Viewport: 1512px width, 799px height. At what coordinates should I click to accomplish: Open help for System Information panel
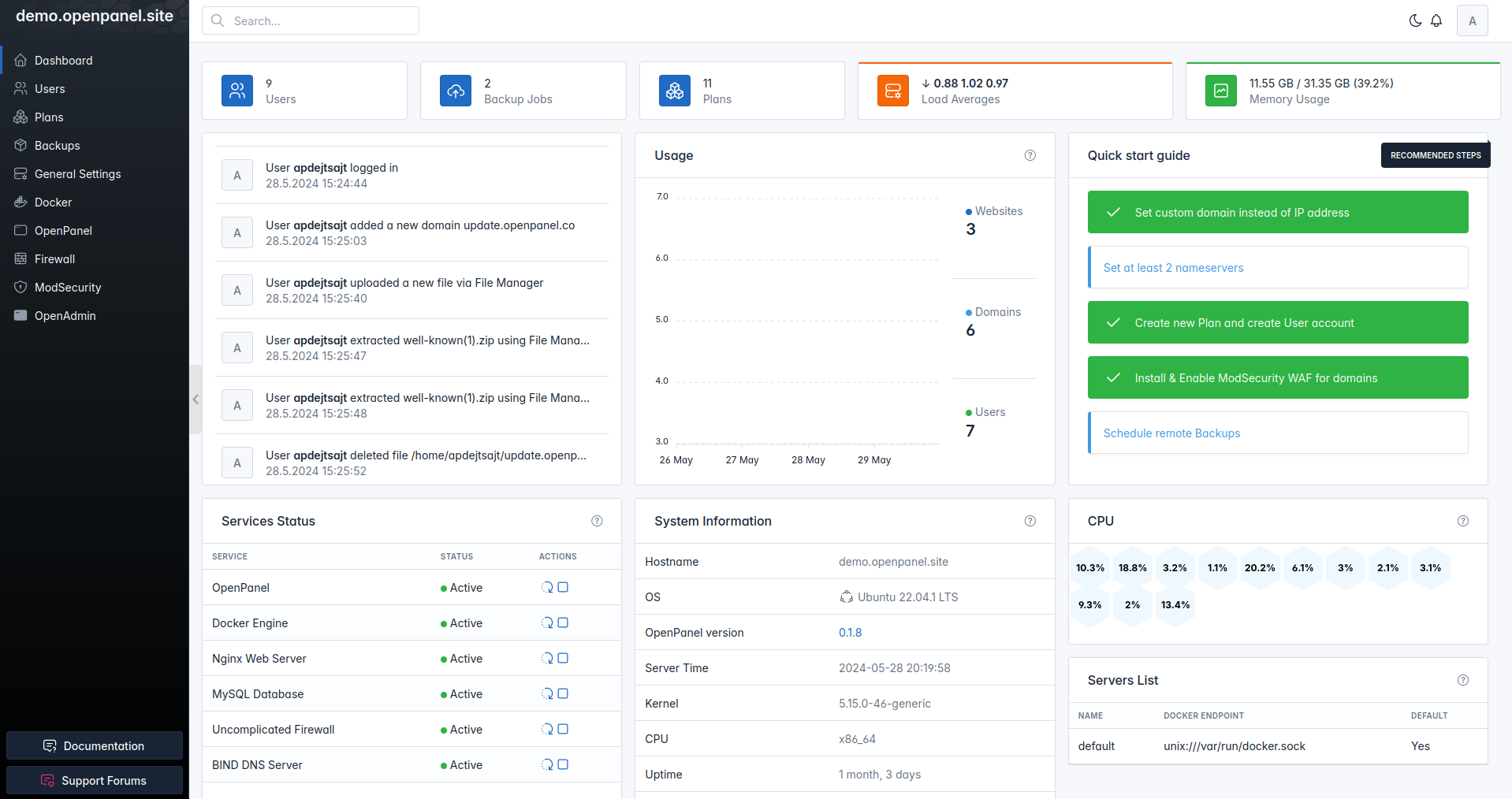(1030, 521)
